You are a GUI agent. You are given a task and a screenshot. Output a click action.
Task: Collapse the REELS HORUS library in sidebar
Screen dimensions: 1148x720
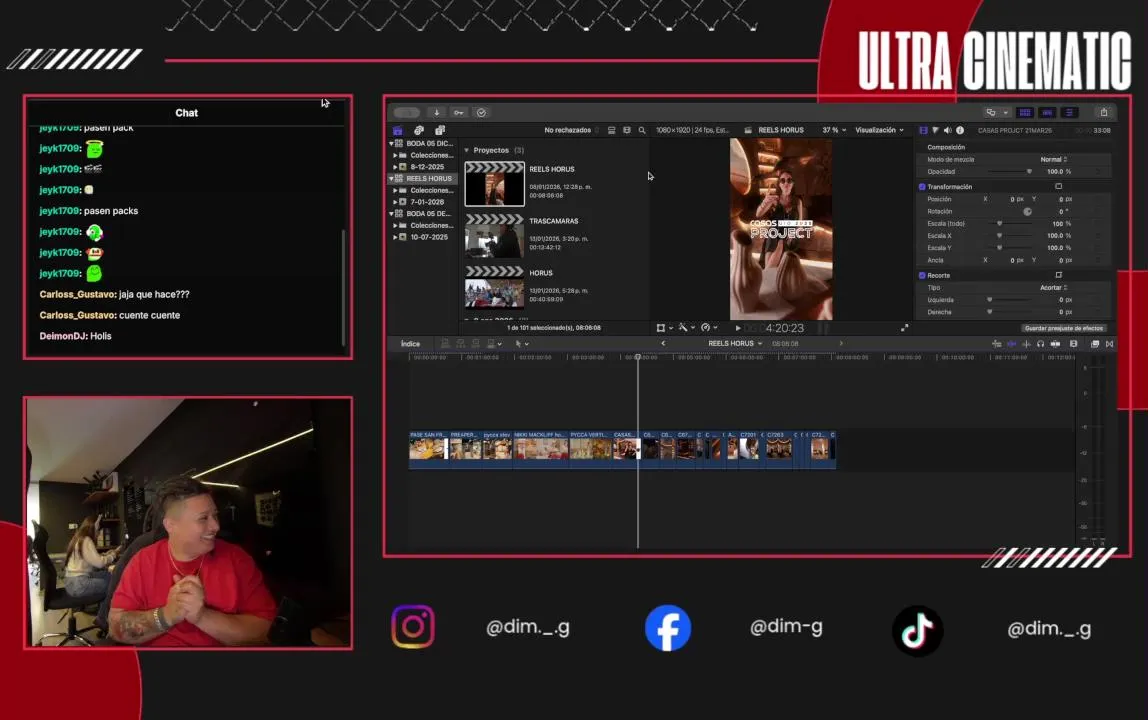click(x=391, y=179)
